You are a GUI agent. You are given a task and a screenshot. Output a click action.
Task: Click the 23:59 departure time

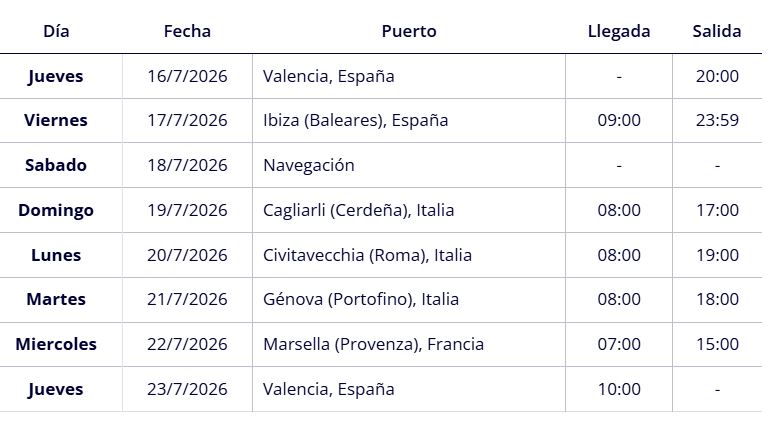point(717,120)
